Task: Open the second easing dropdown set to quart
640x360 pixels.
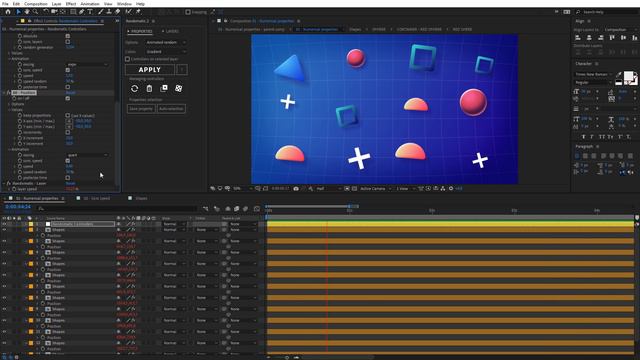Action: coord(87,155)
